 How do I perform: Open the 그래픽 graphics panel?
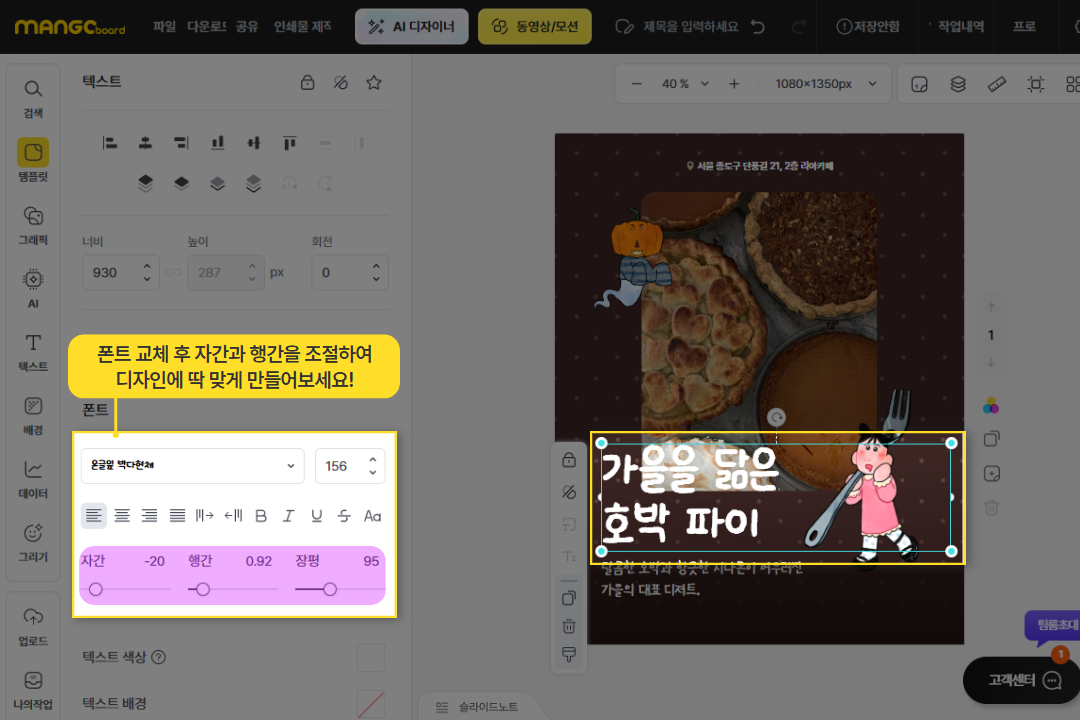[x=33, y=225]
